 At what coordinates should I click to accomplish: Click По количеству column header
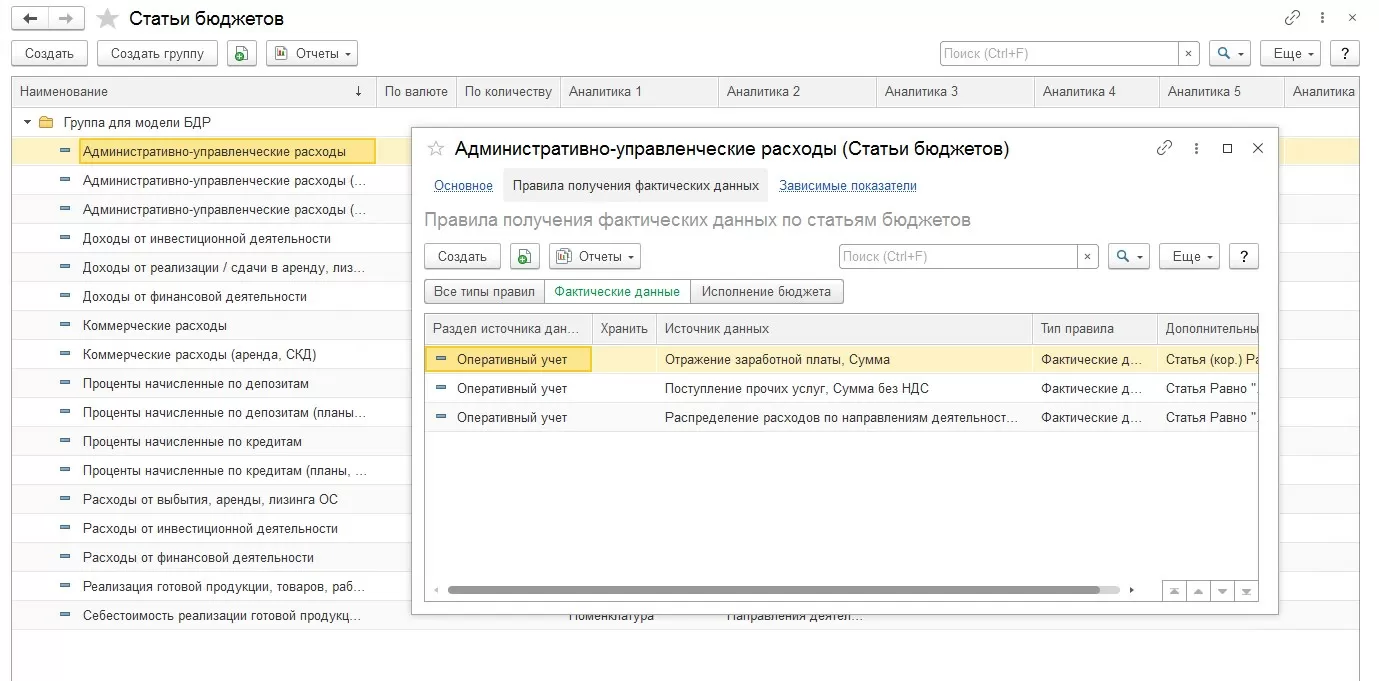(508, 91)
